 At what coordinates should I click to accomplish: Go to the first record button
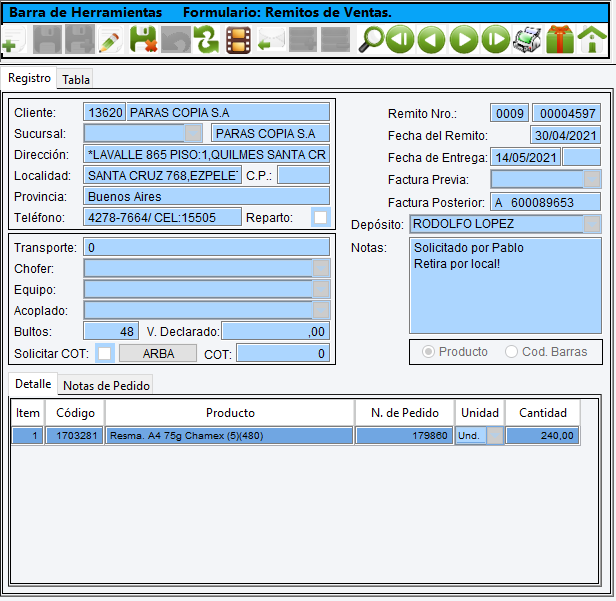400,40
